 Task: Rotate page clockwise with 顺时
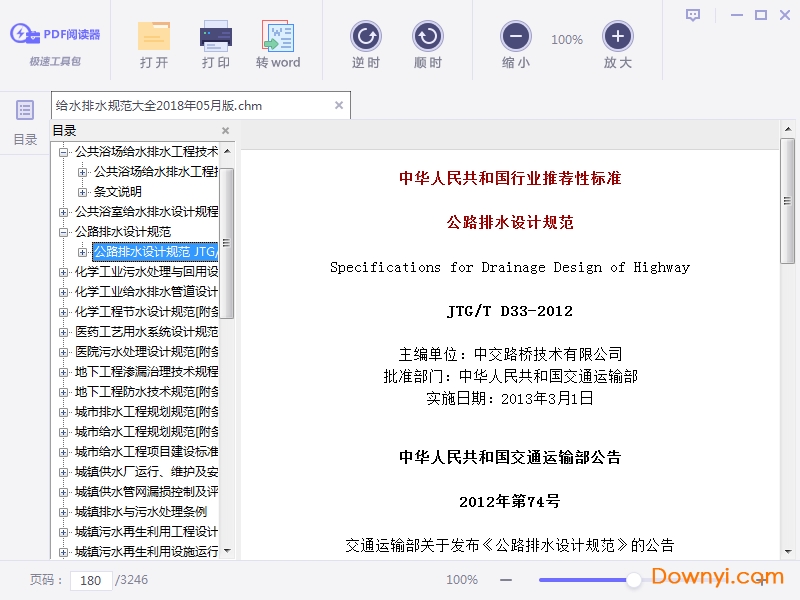[x=428, y=37]
